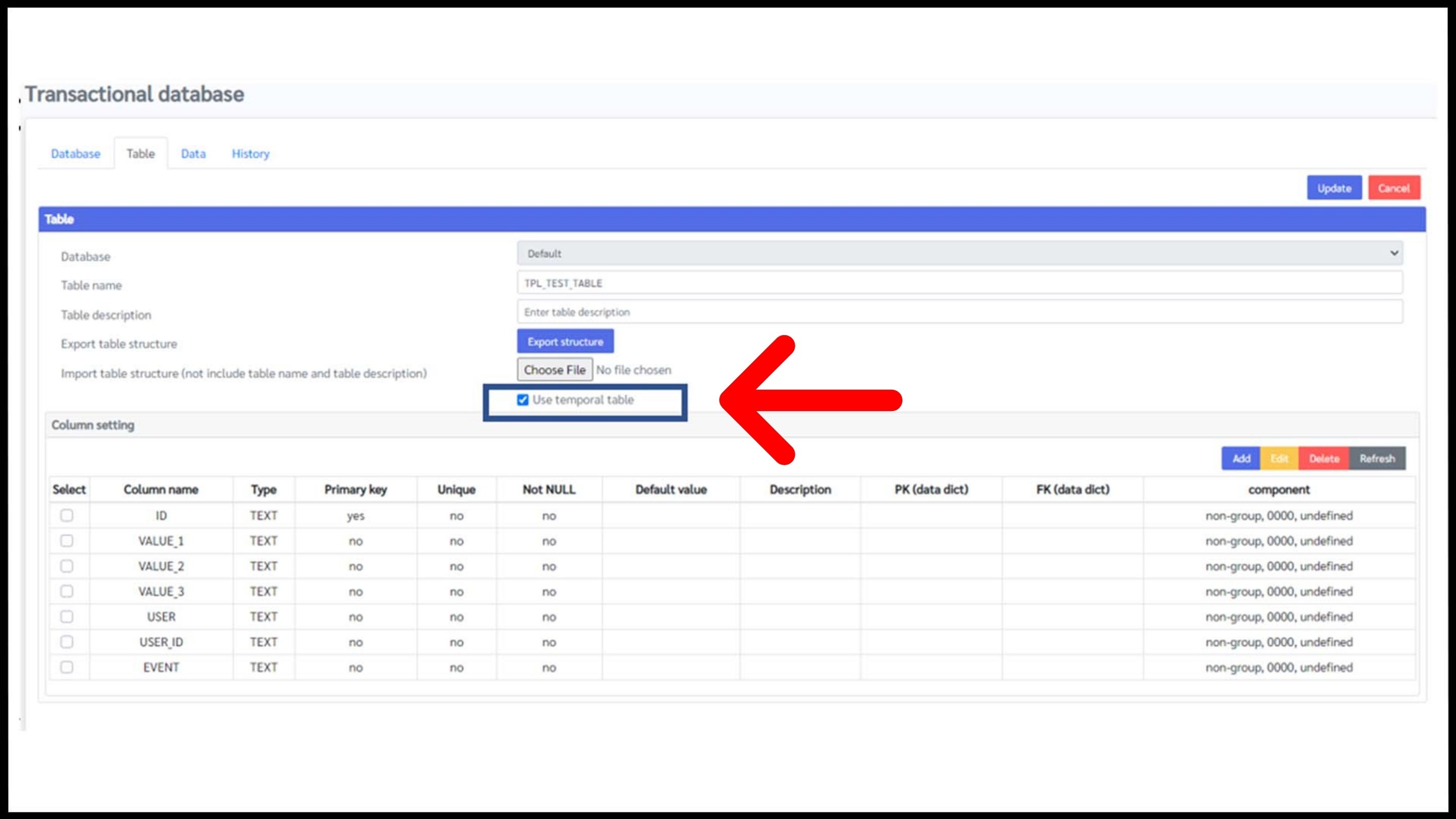Check the select box for USER row
The image size is (1456, 819).
[x=67, y=617]
